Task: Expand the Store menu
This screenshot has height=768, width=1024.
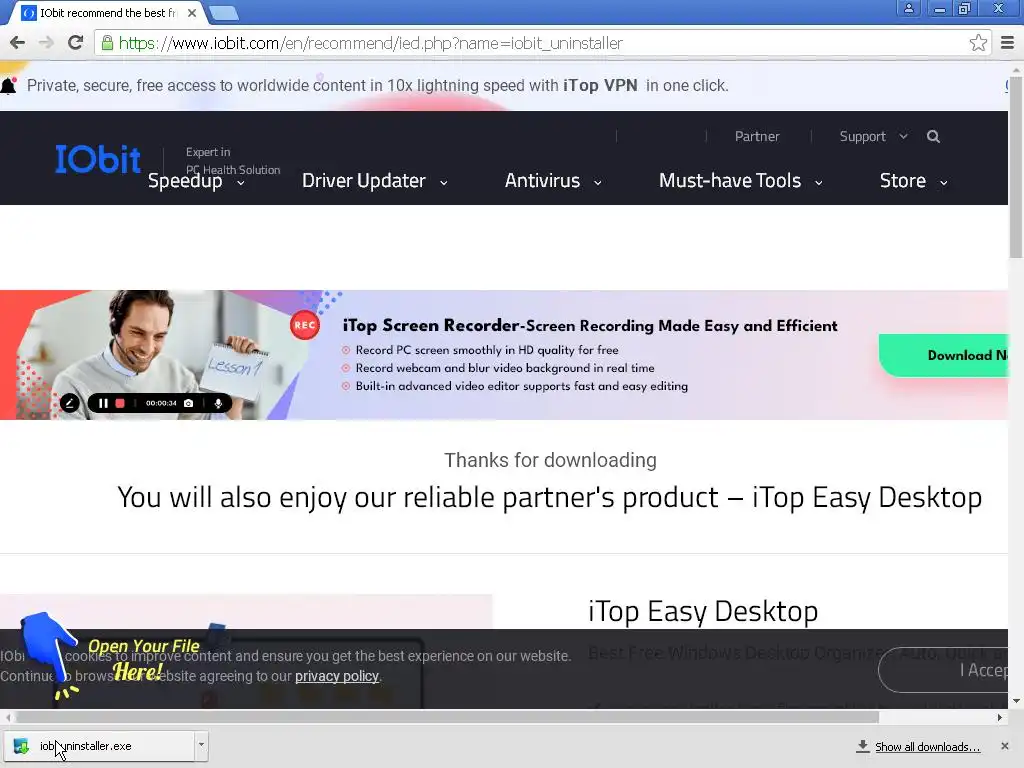Action: tap(914, 181)
